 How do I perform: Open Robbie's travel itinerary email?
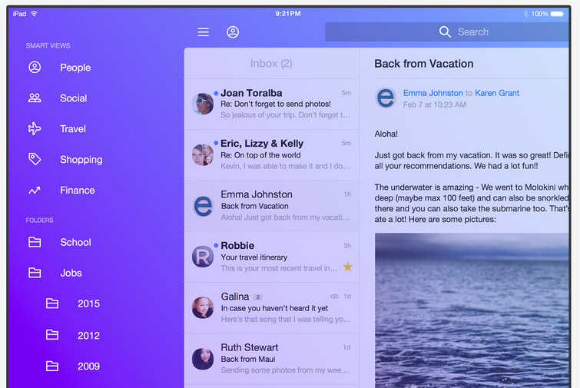pyautogui.click(x=272, y=257)
